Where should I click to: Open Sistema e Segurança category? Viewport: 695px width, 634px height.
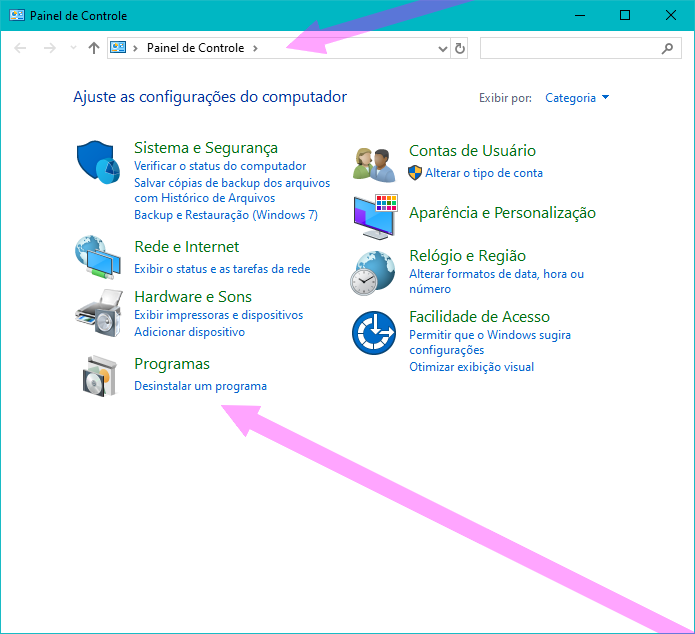206,148
